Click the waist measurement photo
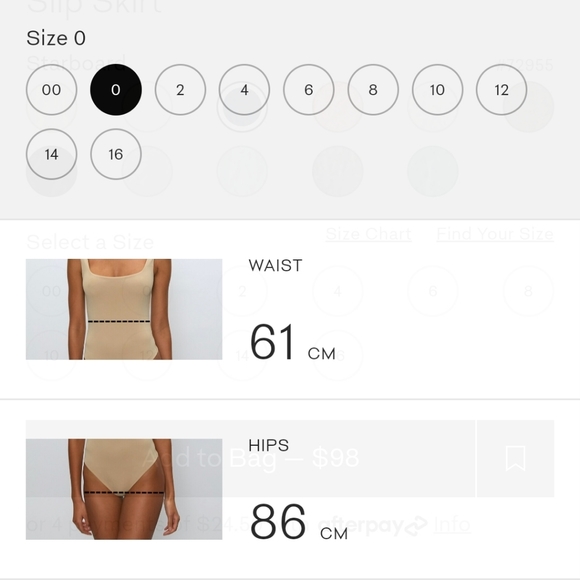The image size is (580, 580). (124, 309)
